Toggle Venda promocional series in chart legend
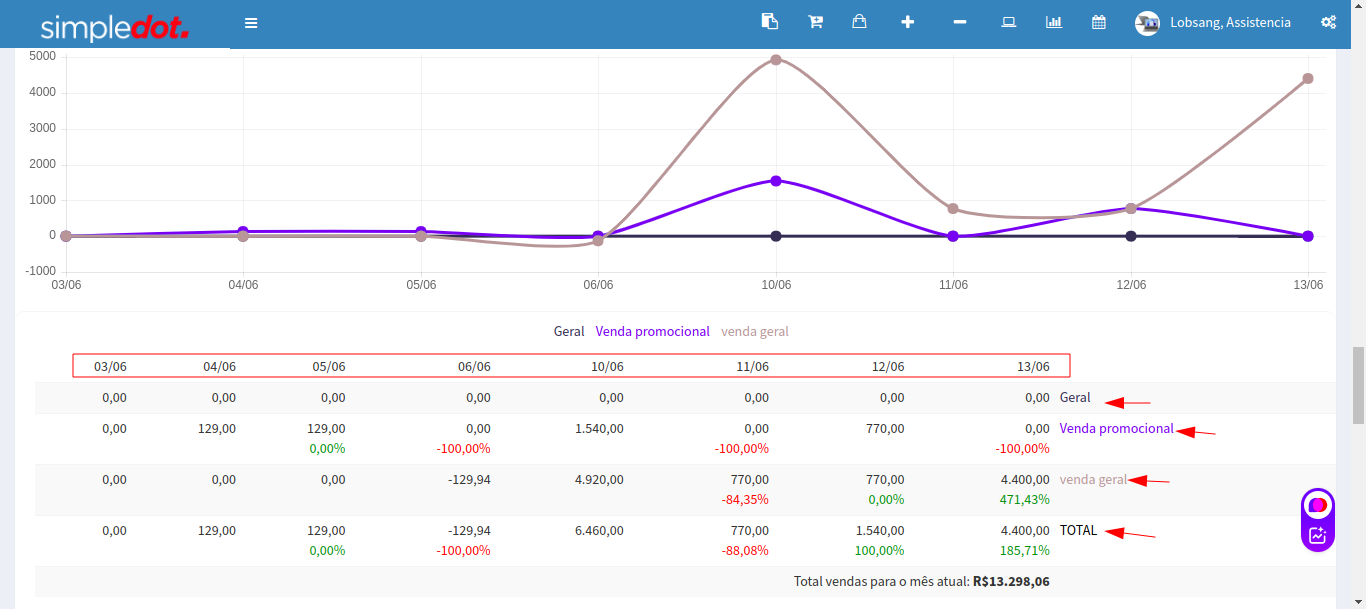Screen dimensions: 1366x609 tap(652, 332)
